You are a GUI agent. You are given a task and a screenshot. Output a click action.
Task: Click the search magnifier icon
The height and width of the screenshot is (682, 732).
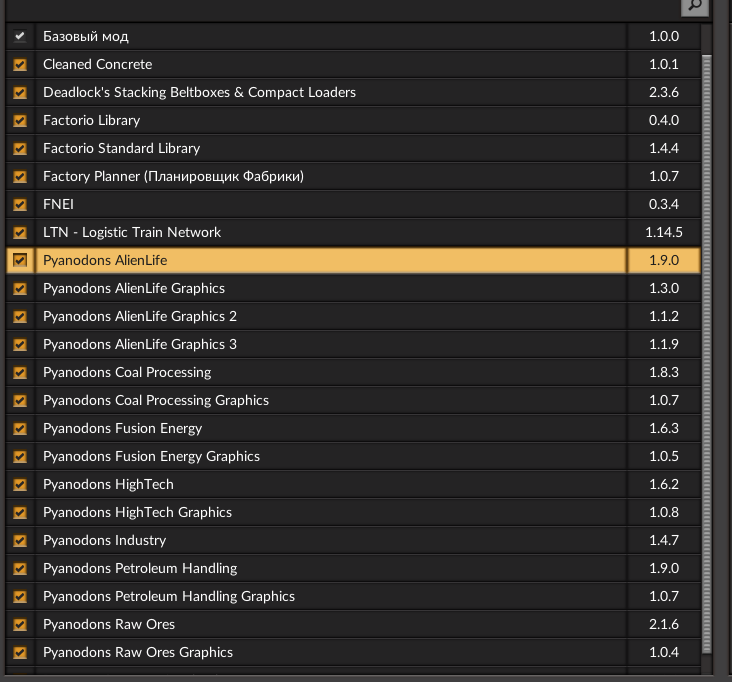694,7
